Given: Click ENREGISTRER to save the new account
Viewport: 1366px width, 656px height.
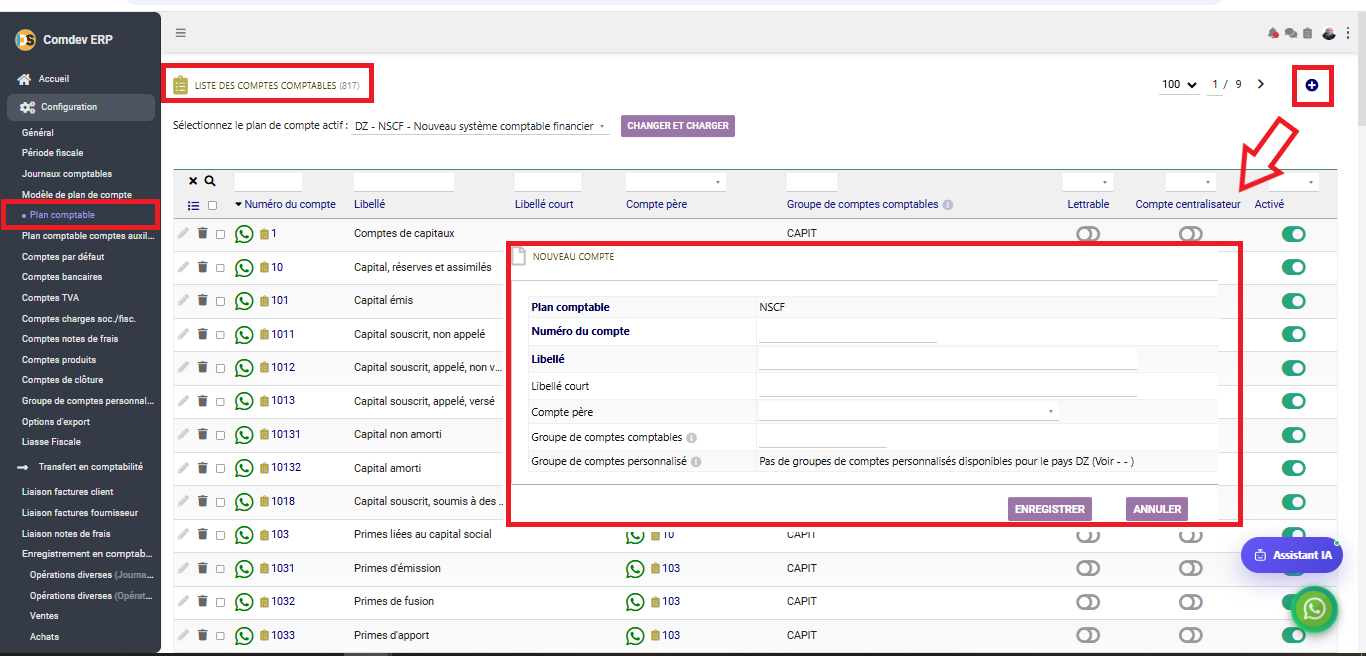Looking at the screenshot, I should [1050, 509].
